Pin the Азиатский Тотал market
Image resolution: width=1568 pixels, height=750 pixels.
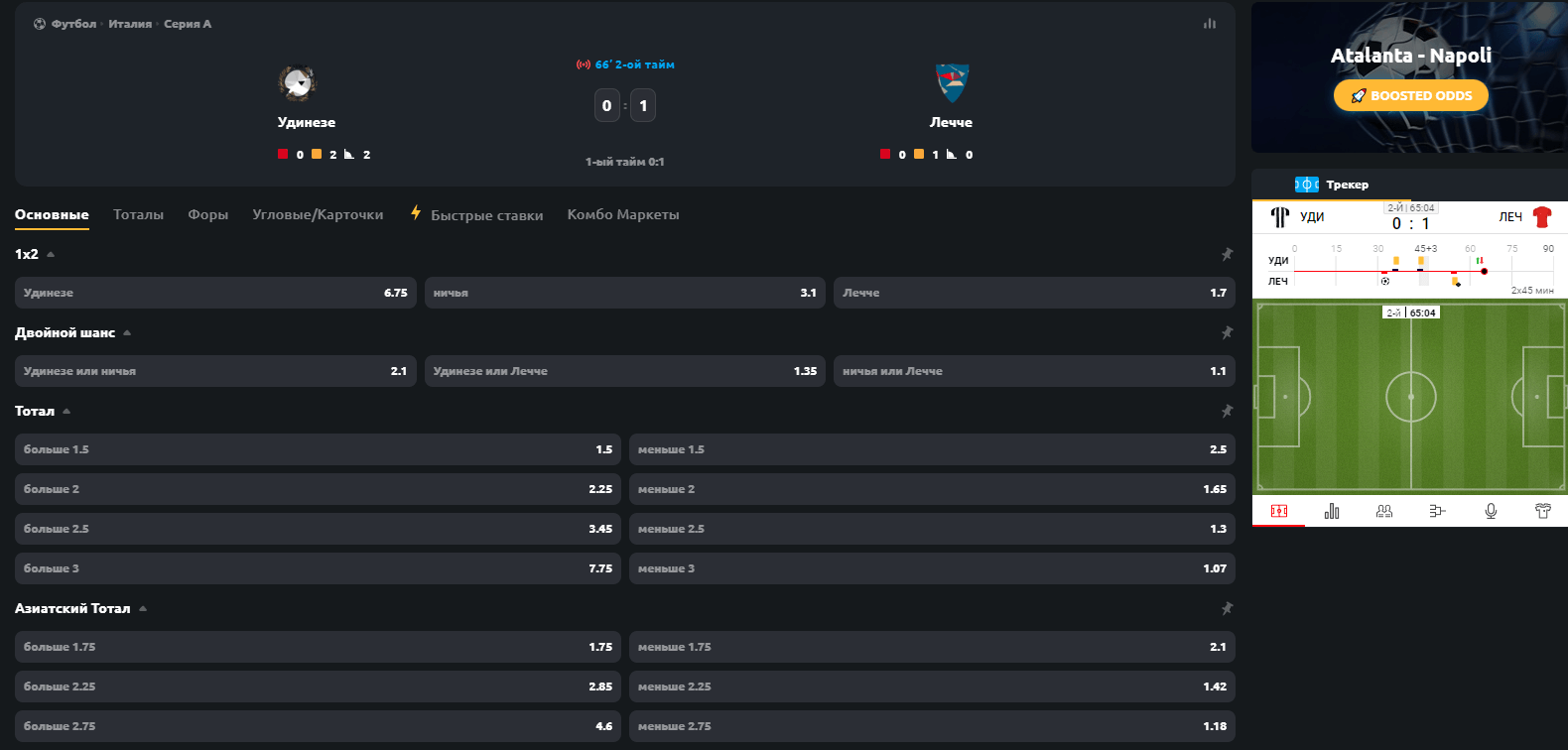click(1227, 608)
